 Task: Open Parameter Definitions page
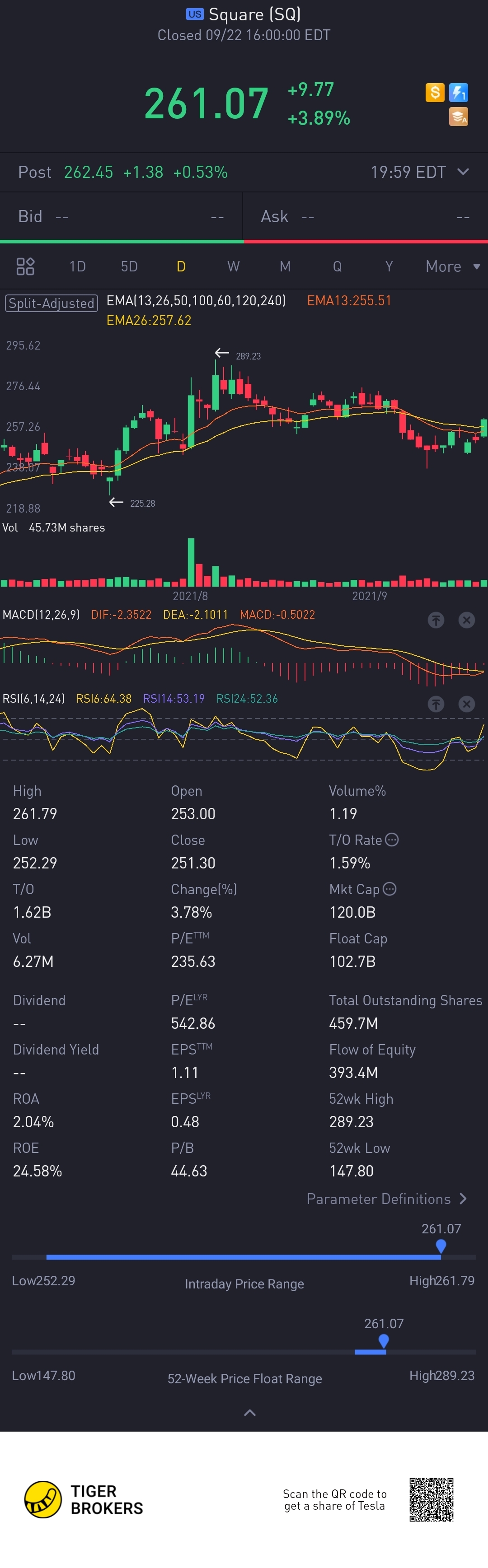387,1199
